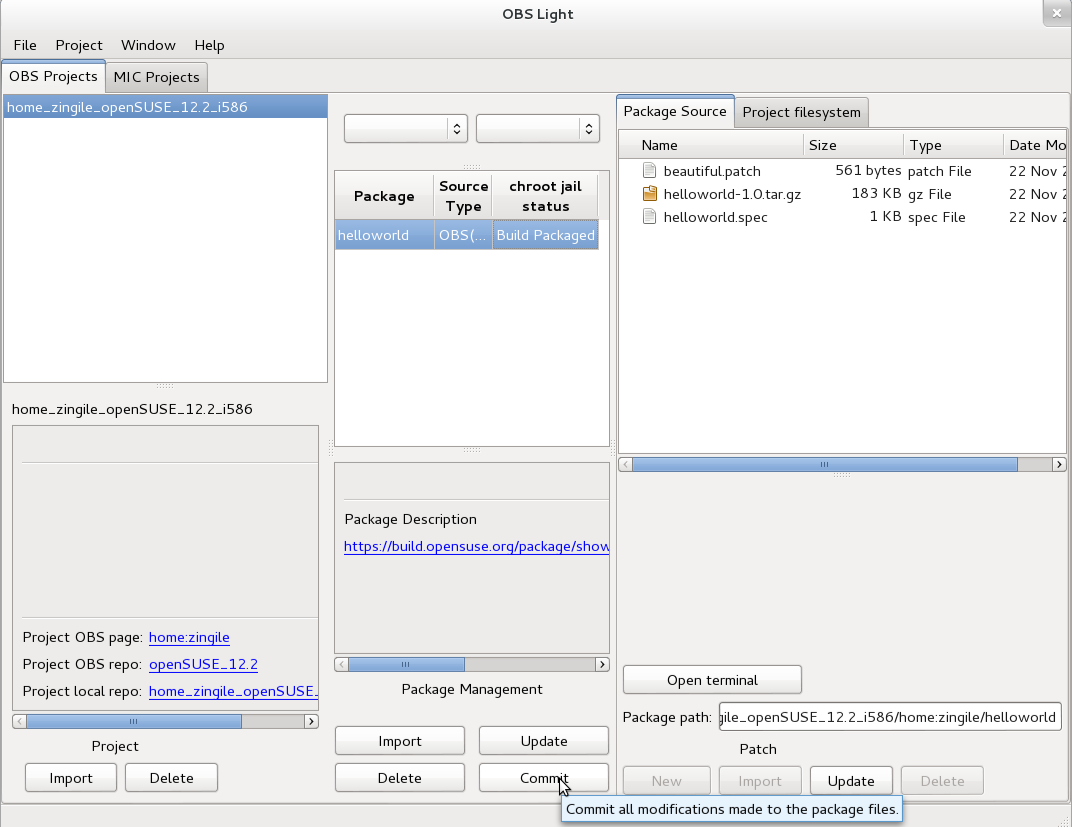Screen dimensions: 1072x827
Task: Commit the package modifications
Action: click(x=543, y=777)
